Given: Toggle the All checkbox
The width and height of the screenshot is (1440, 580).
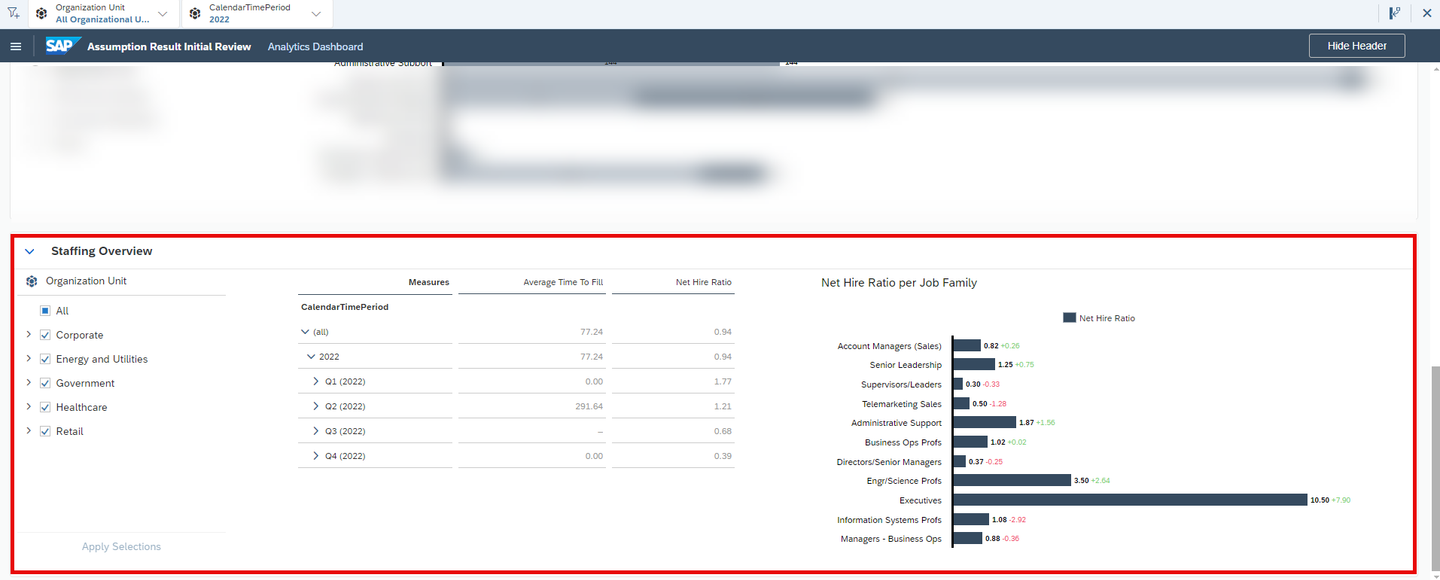Looking at the screenshot, I should [x=45, y=311].
